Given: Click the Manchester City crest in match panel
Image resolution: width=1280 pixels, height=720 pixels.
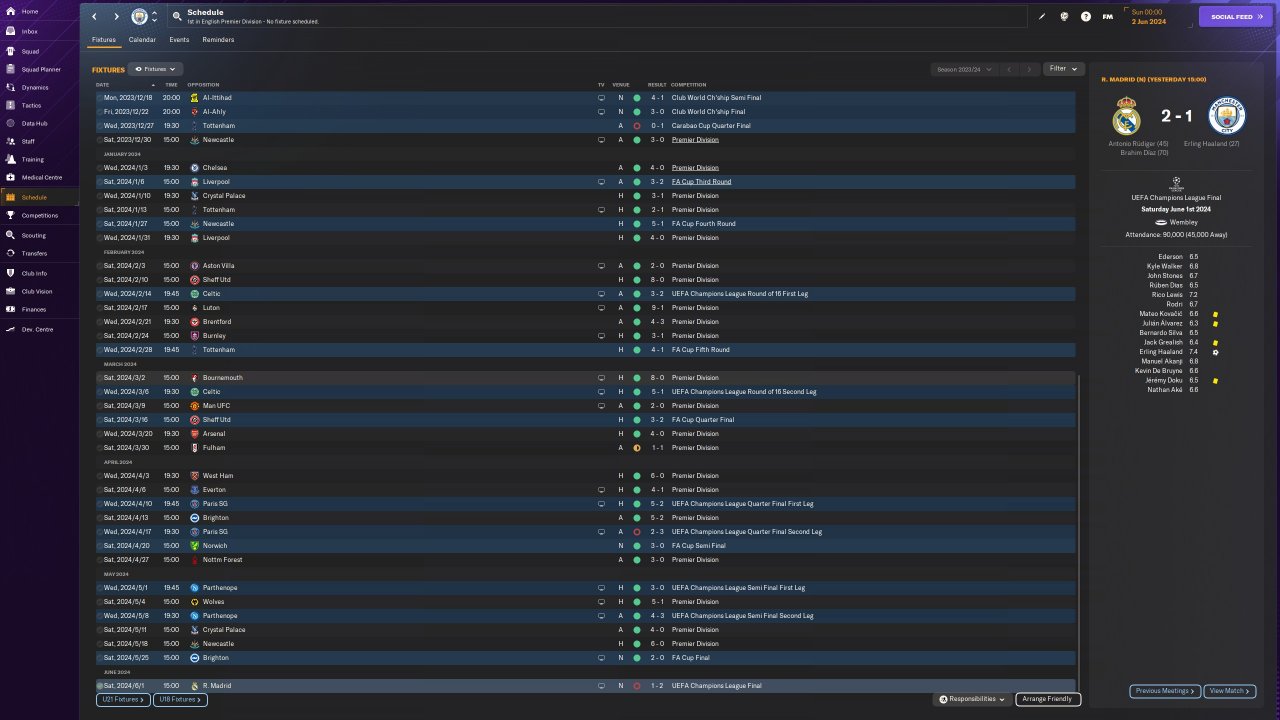Looking at the screenshot, I should click(1226, 116).
